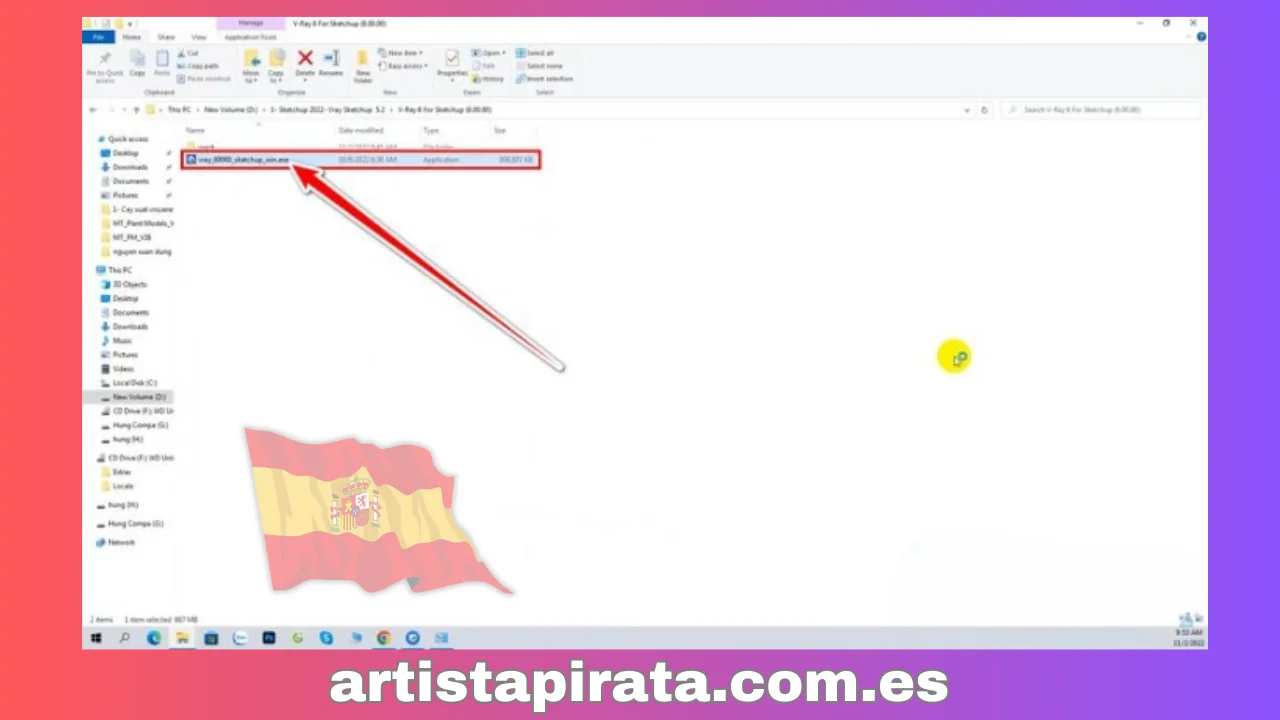Click the Properties checkmark icon
Viewport: 1280px width, 720px height.
(452, 59)
